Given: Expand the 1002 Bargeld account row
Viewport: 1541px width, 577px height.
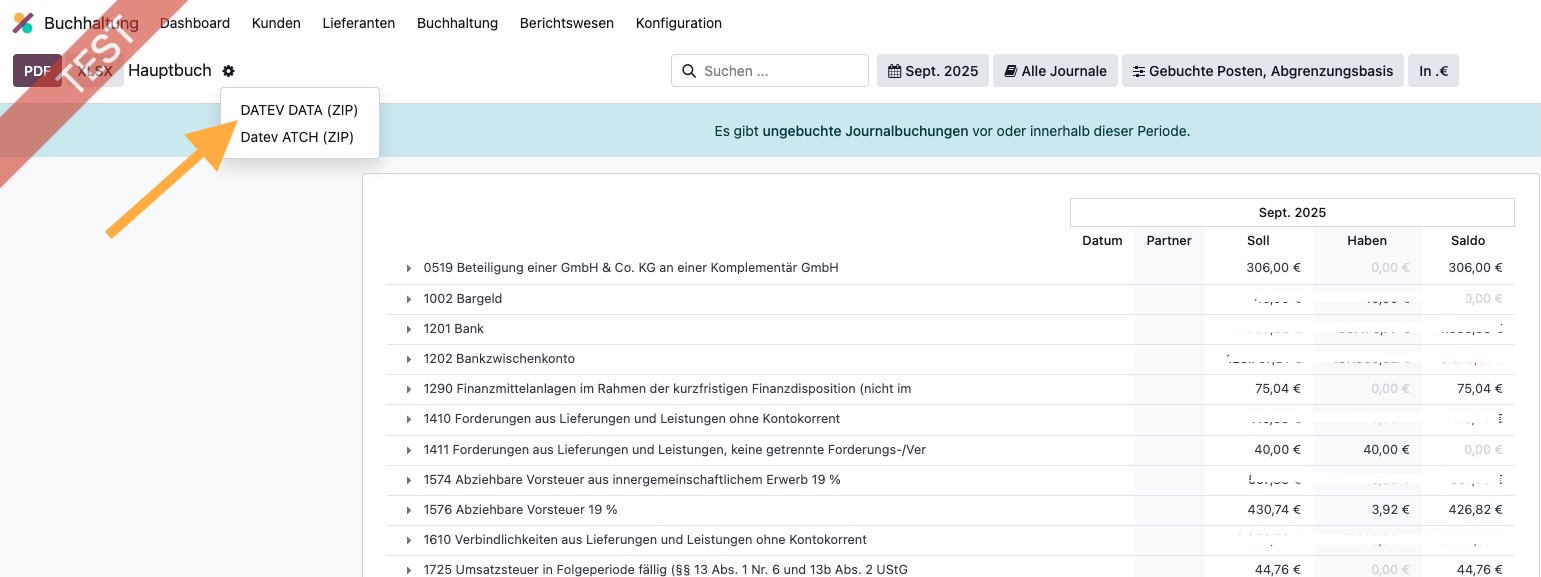Looking at the screenshot, I should pyautogui.click(x=409, y=299).
